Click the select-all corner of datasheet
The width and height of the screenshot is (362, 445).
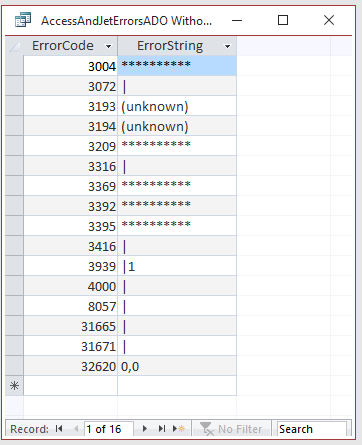[14, 46]
